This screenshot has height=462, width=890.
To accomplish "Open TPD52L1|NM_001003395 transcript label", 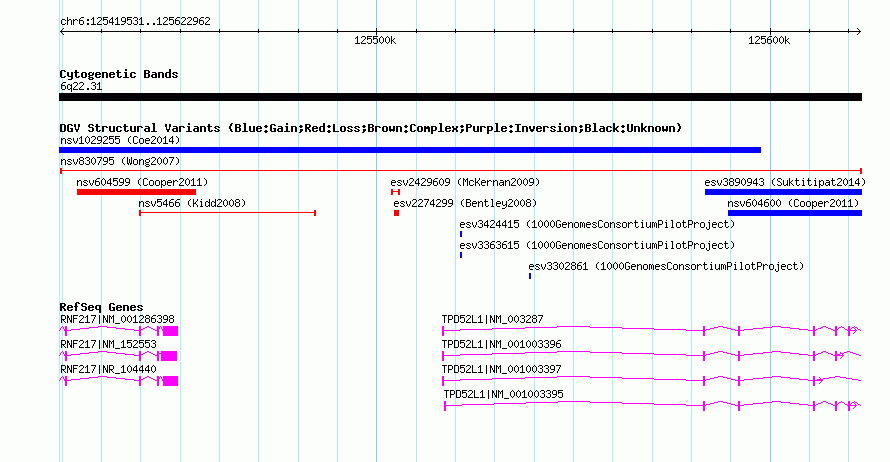I will click(503, 394).
